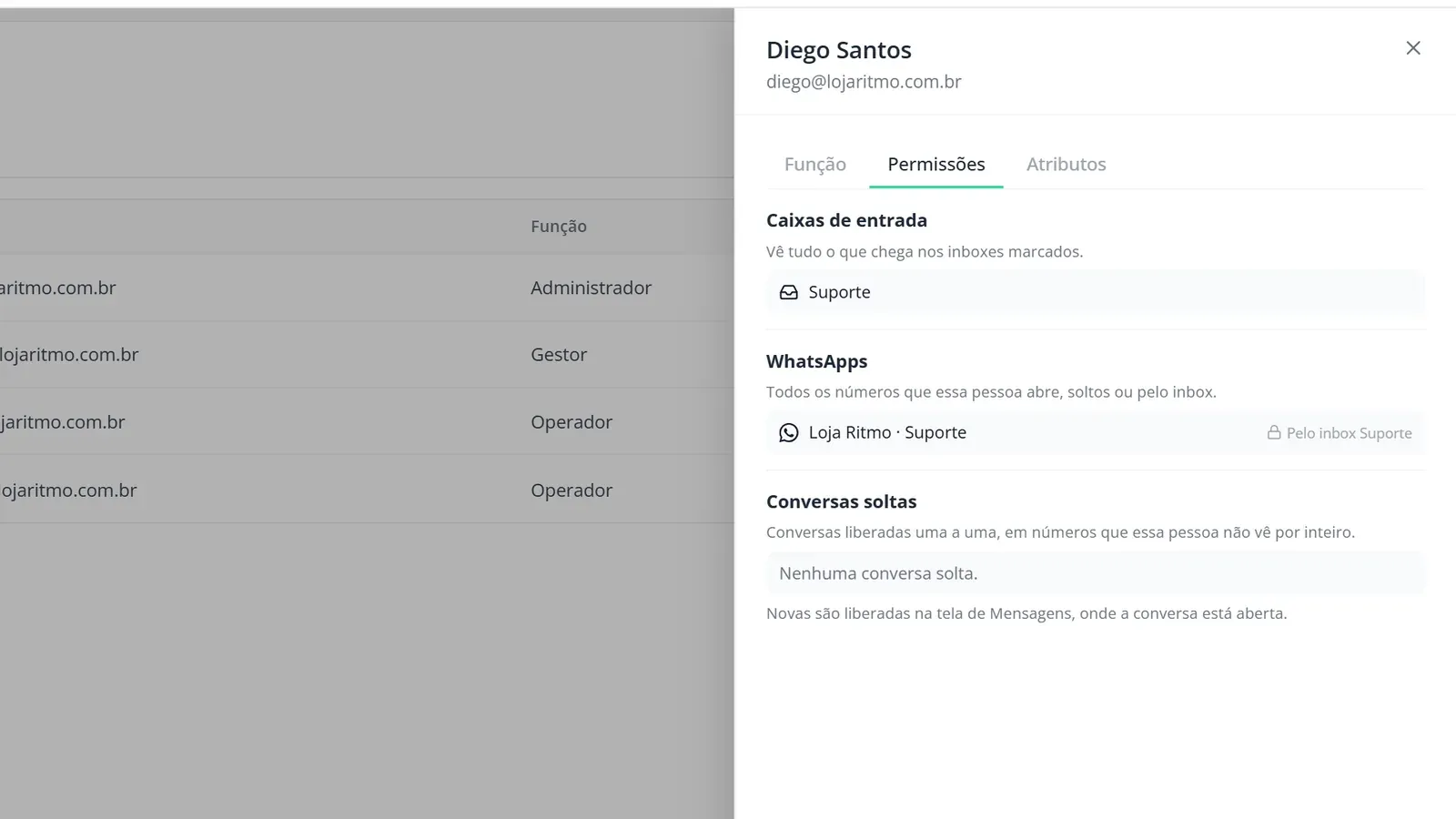Select the Permissões tab
1456x819 pixels.
[936, 165]
